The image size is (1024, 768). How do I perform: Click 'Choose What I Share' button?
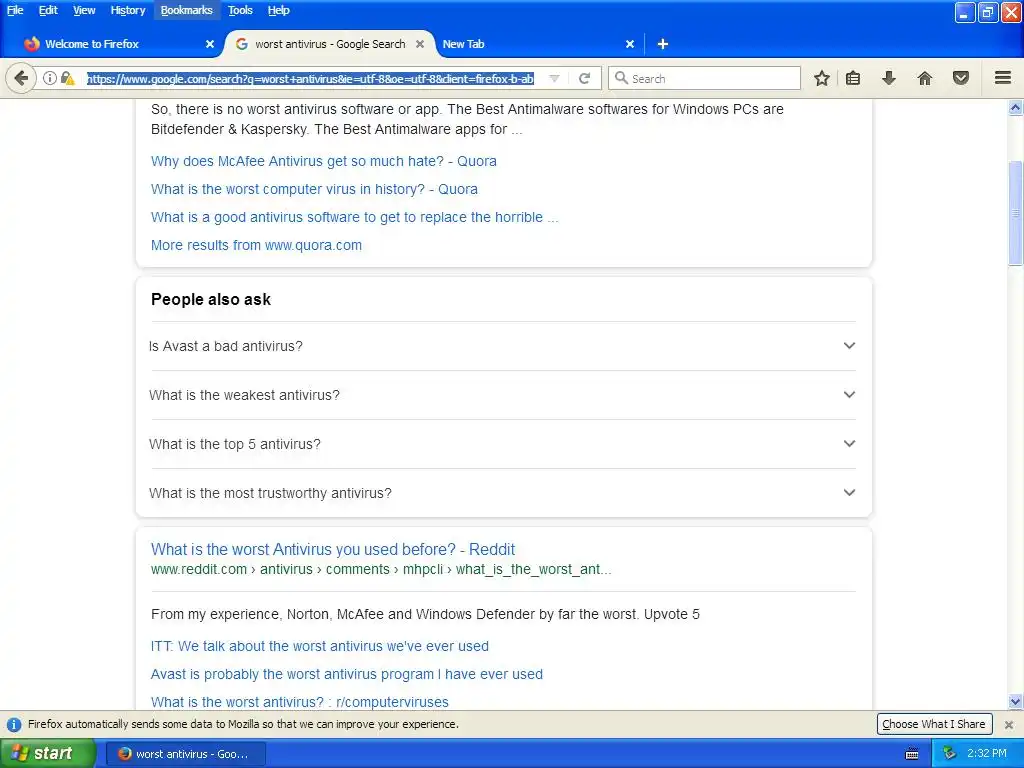coord(934,724)
